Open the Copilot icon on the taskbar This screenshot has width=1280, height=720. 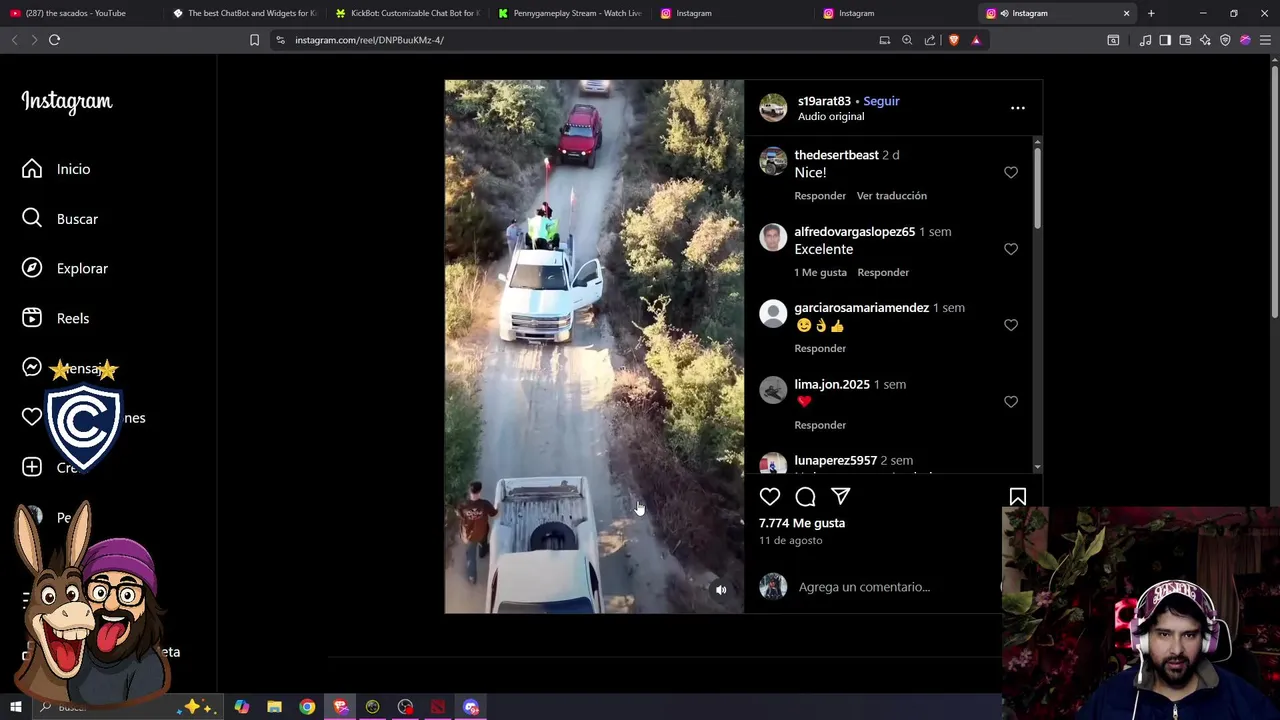pyautogui.click(x=242, y=707)
